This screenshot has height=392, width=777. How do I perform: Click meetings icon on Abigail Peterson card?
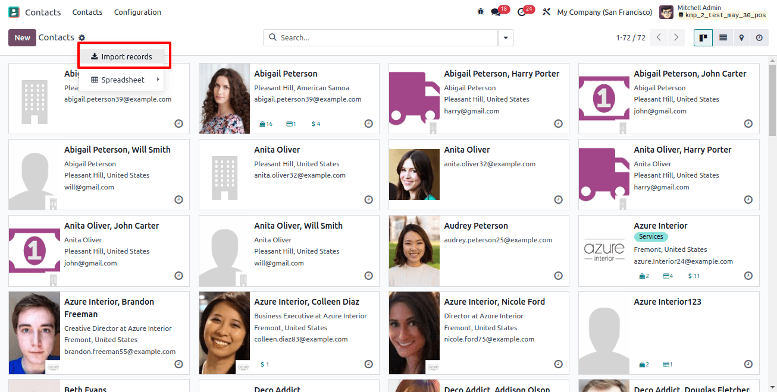(x=266, y=124)
